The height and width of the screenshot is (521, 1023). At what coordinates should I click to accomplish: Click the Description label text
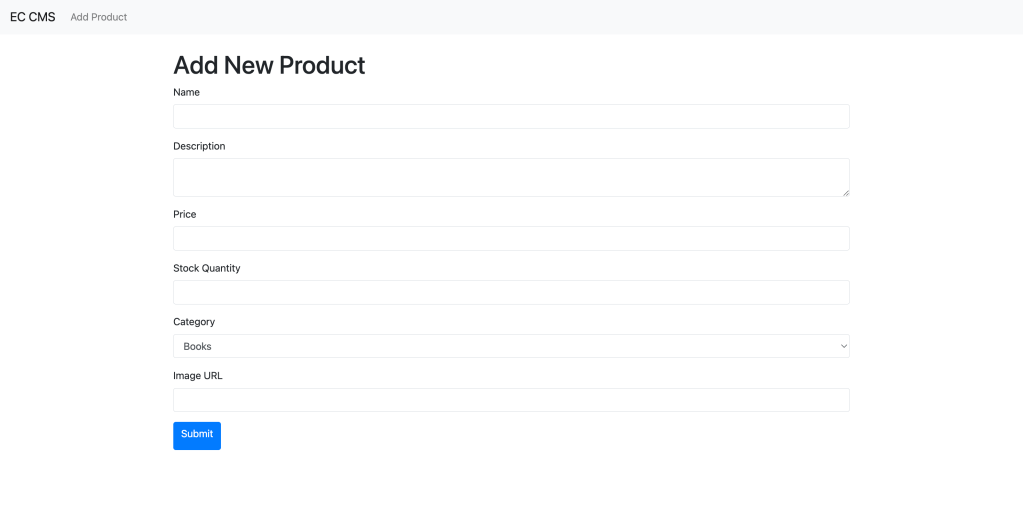(x=199, y=147)
